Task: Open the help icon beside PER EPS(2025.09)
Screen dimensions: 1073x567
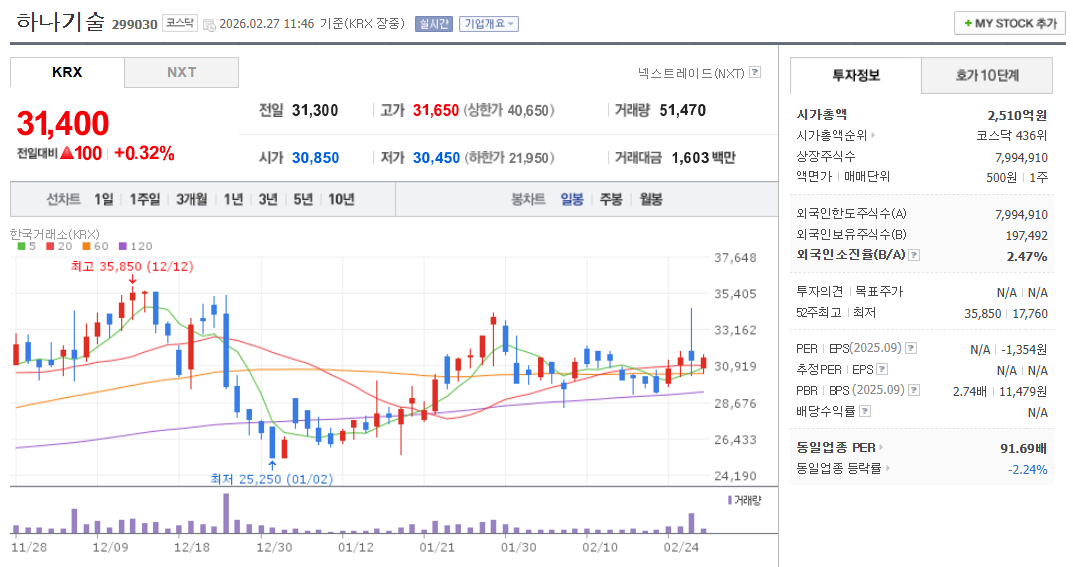Action: (x=911, y=348)
